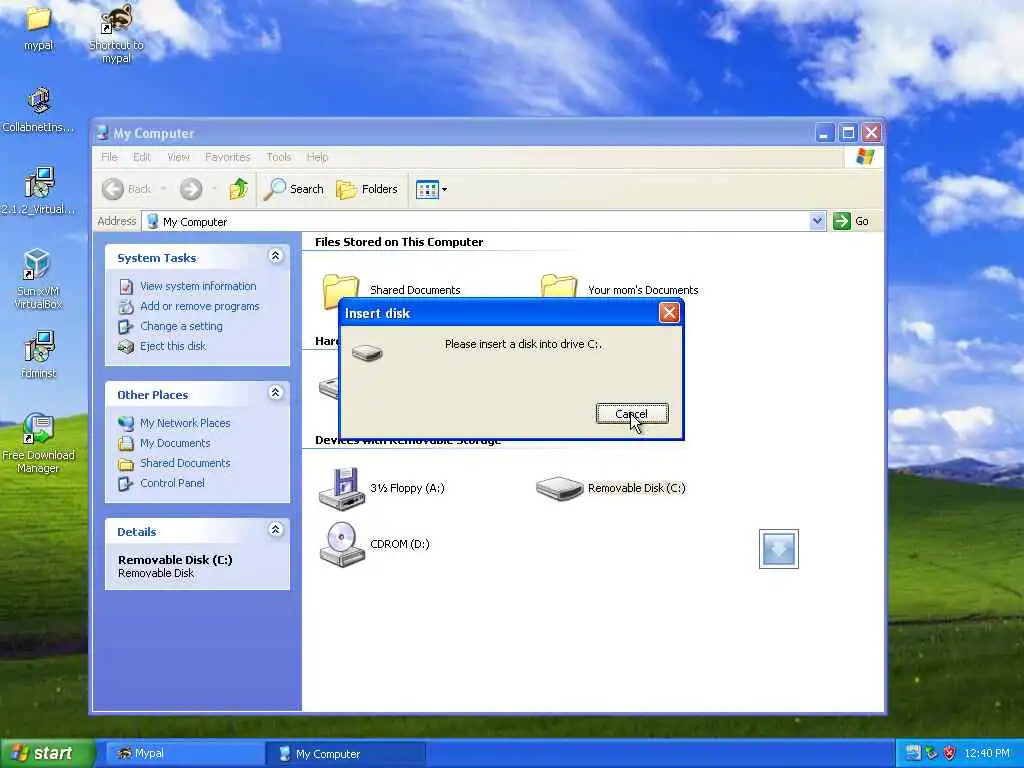Image resolution: width=1024 pixels, height=768 pixels.
Task: Cancel the Insert disk dialog
Action: coord(632,413)
